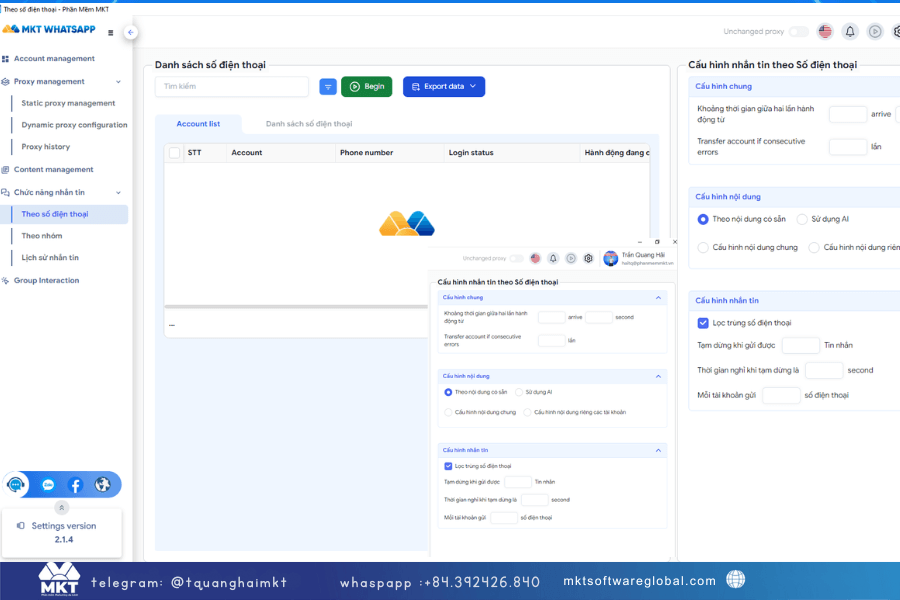Click the play tutorial icon in header
900x600 pixels.
tap(875, 32)
